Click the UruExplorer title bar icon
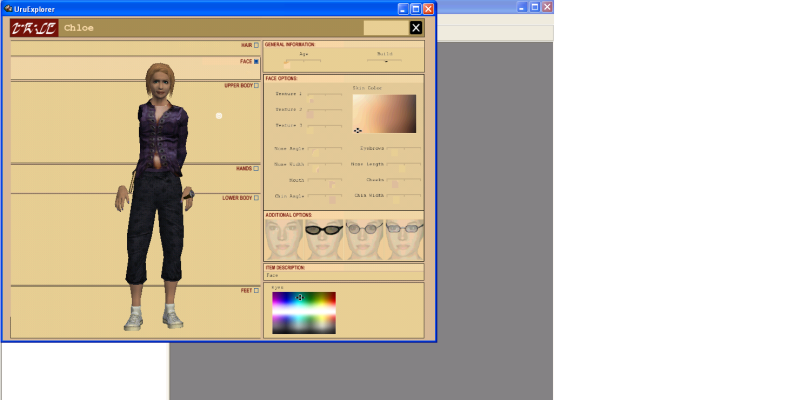This screenshot has width=800, height=400. point(8,9)
